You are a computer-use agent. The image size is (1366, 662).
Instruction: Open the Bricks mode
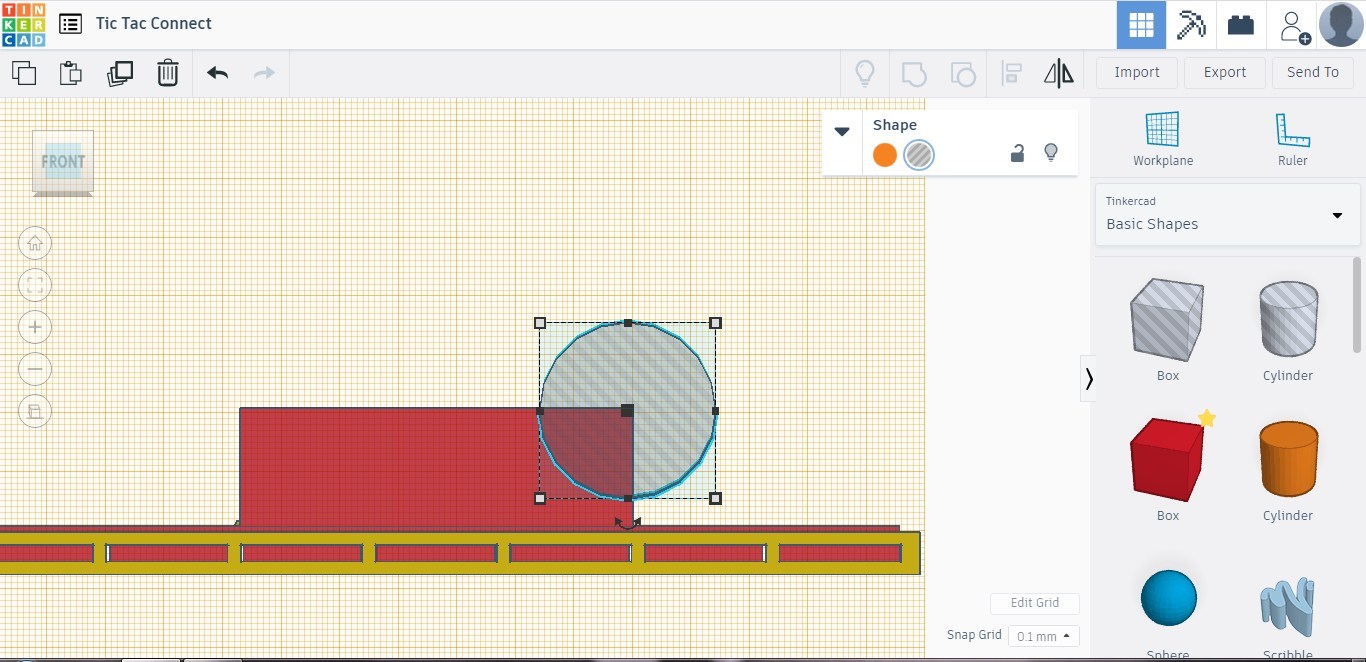[x=1241, y=25]
